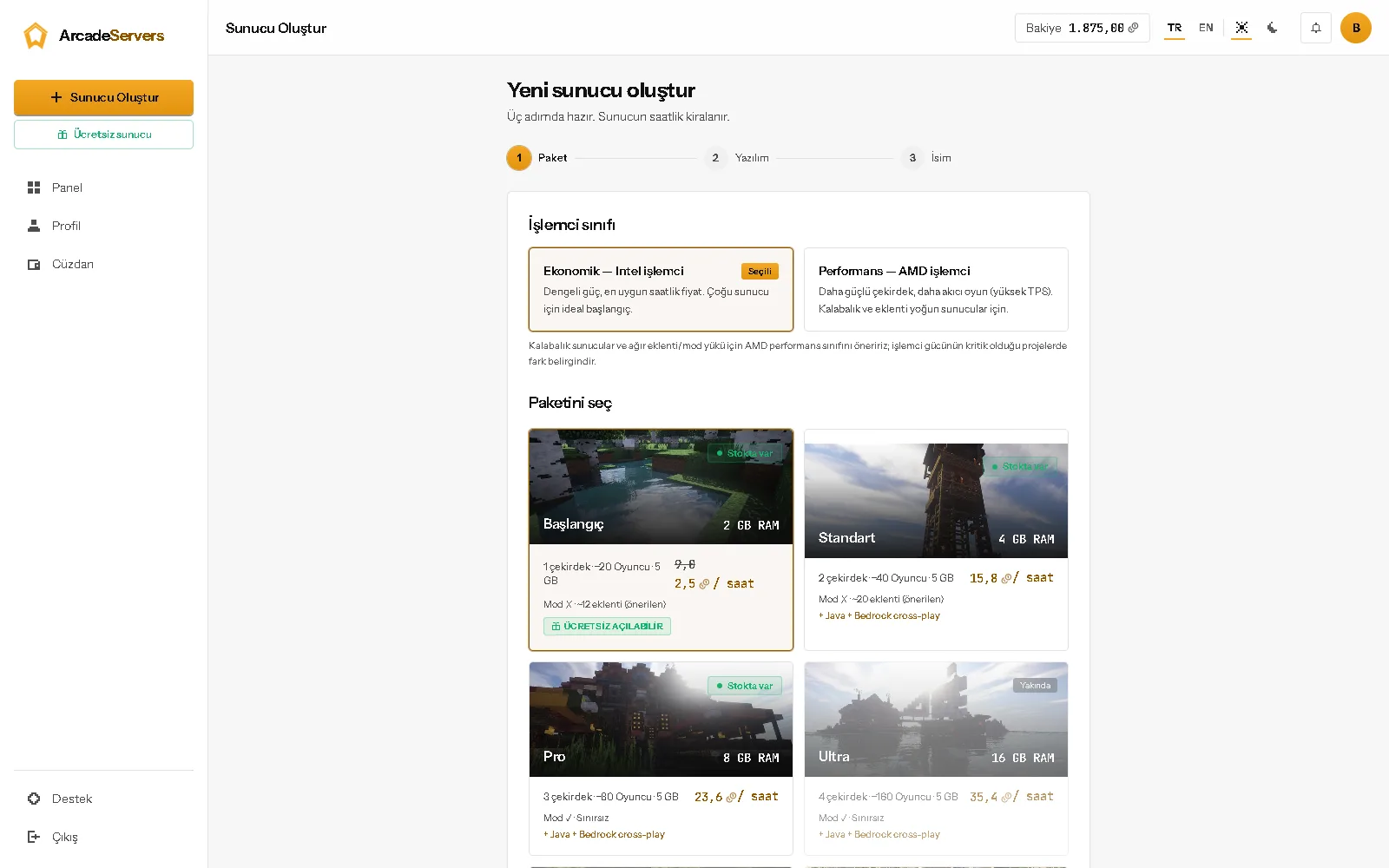
Task: Click the plus icon in Sunucu Oluştur
Action: click(x=56, y=97)
